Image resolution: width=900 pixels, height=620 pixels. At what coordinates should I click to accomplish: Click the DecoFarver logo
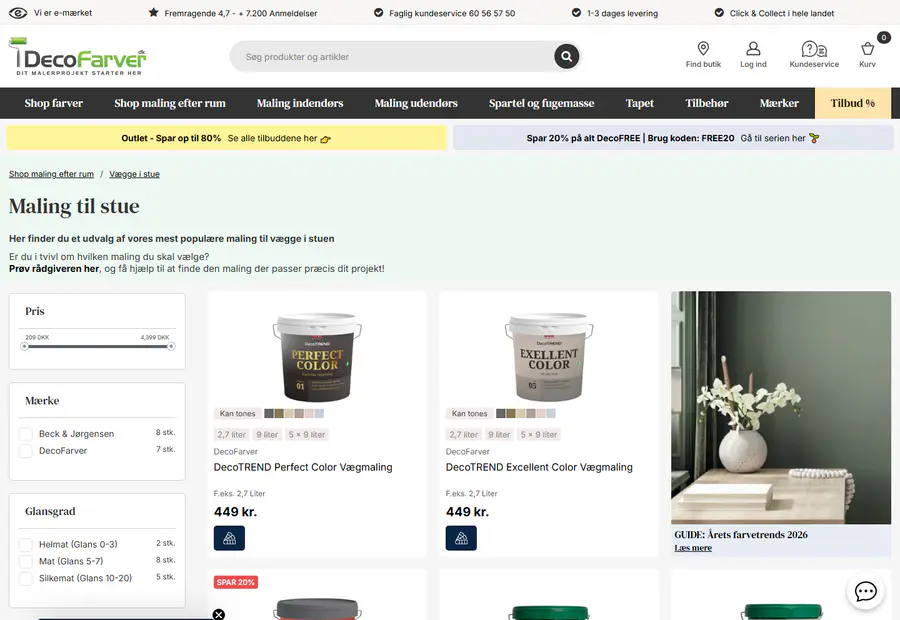point(77,56)
